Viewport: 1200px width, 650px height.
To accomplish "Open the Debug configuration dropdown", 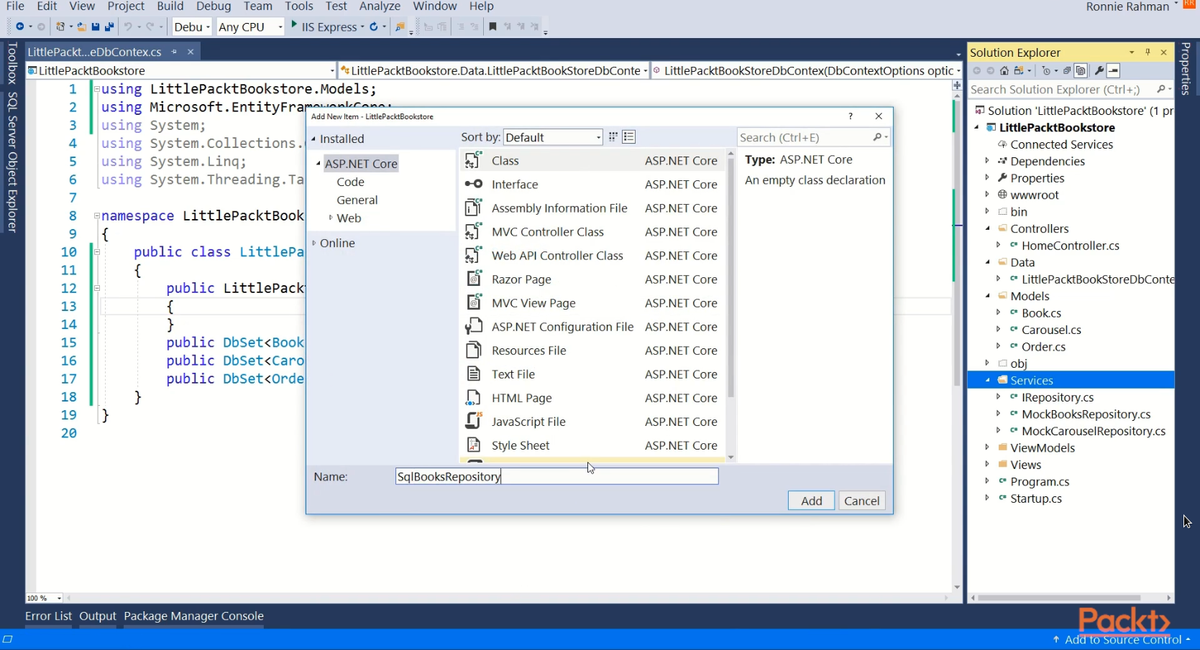I will (191, 27).
